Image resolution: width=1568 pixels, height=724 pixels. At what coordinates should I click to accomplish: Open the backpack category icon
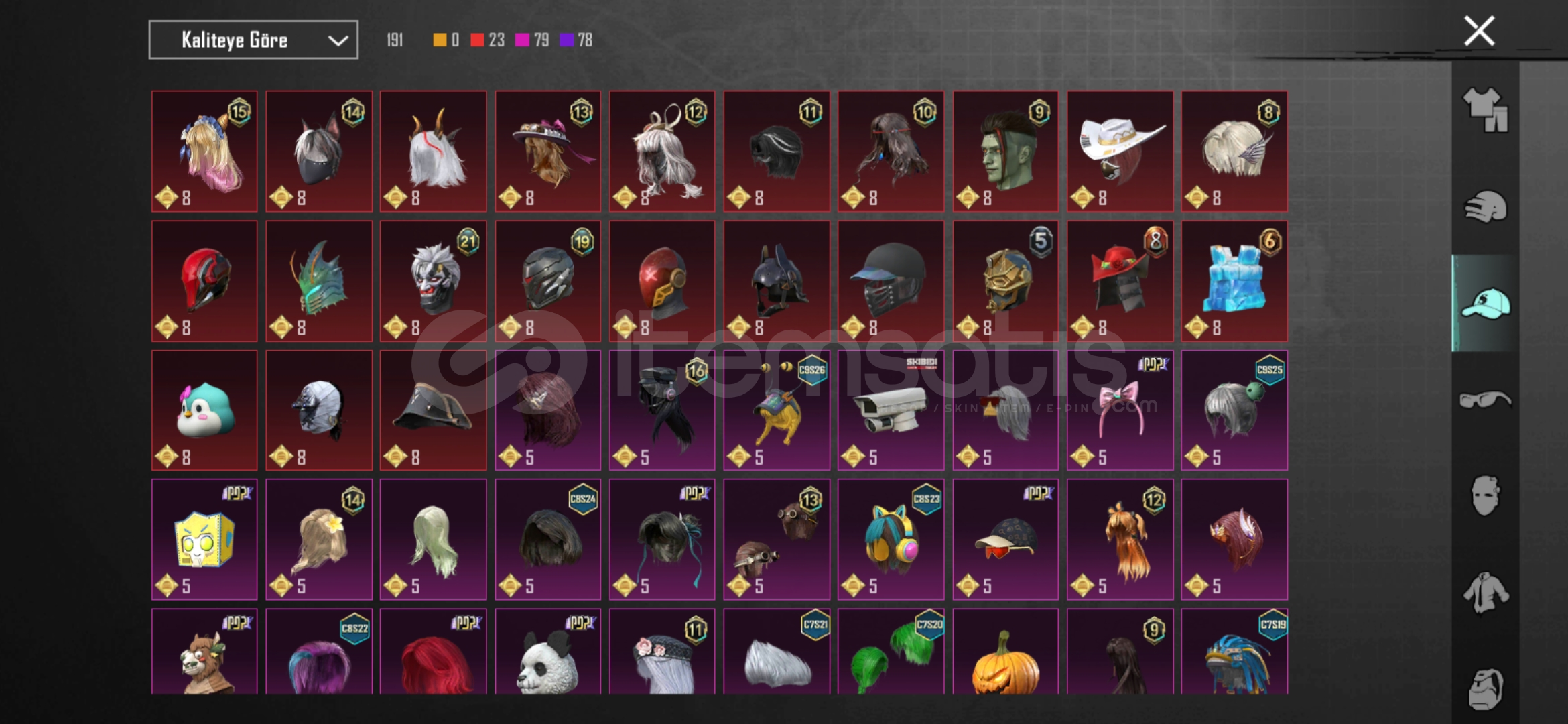[x=1486, y=688]
